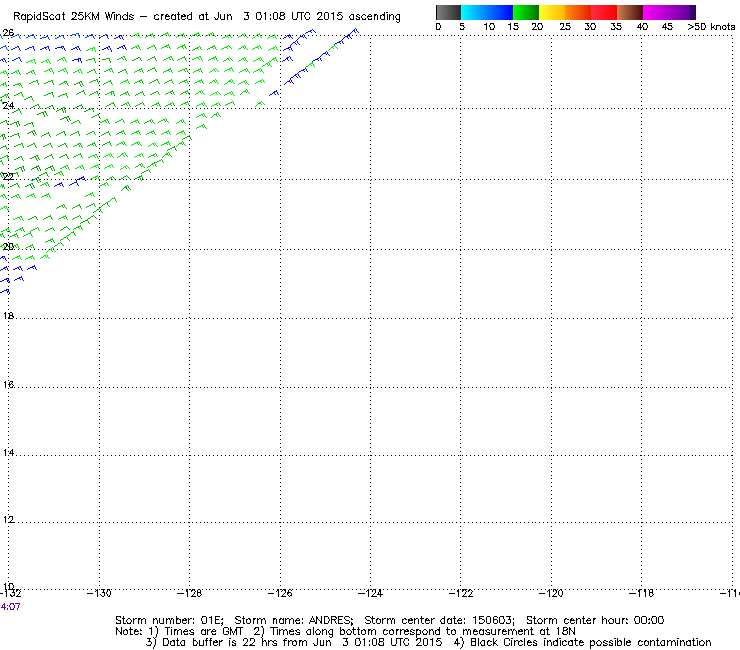Click the latitude label '12'
740x650 pixels.
[8, 520]
